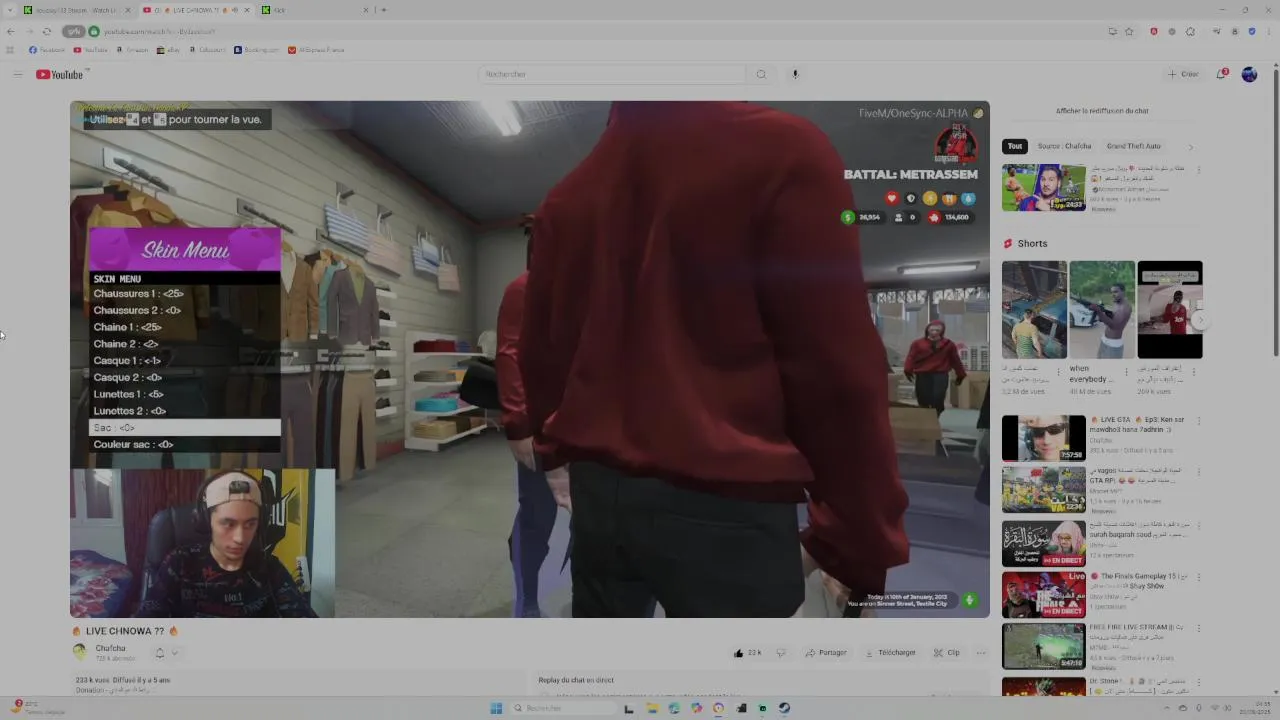Open the third Shorts thumbnail

pyautogui.click(x=1170, y=310)
